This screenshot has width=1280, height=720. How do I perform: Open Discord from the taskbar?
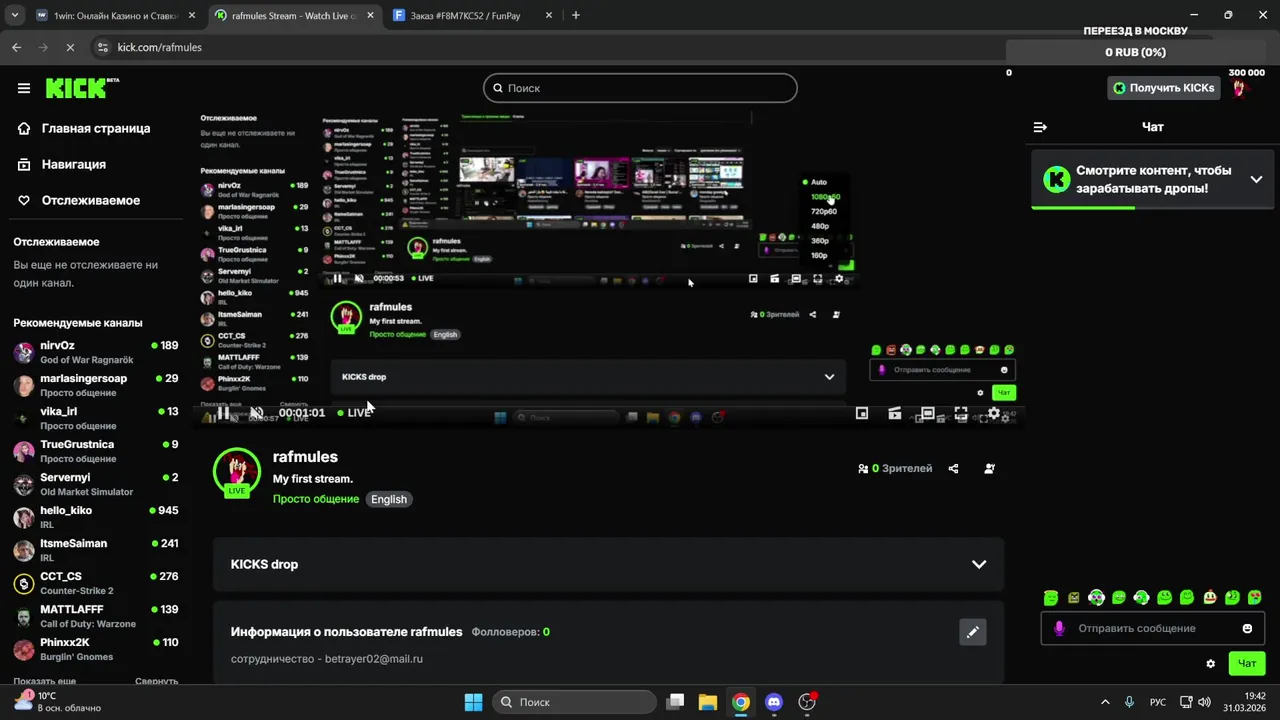click(x=773, y=702)
